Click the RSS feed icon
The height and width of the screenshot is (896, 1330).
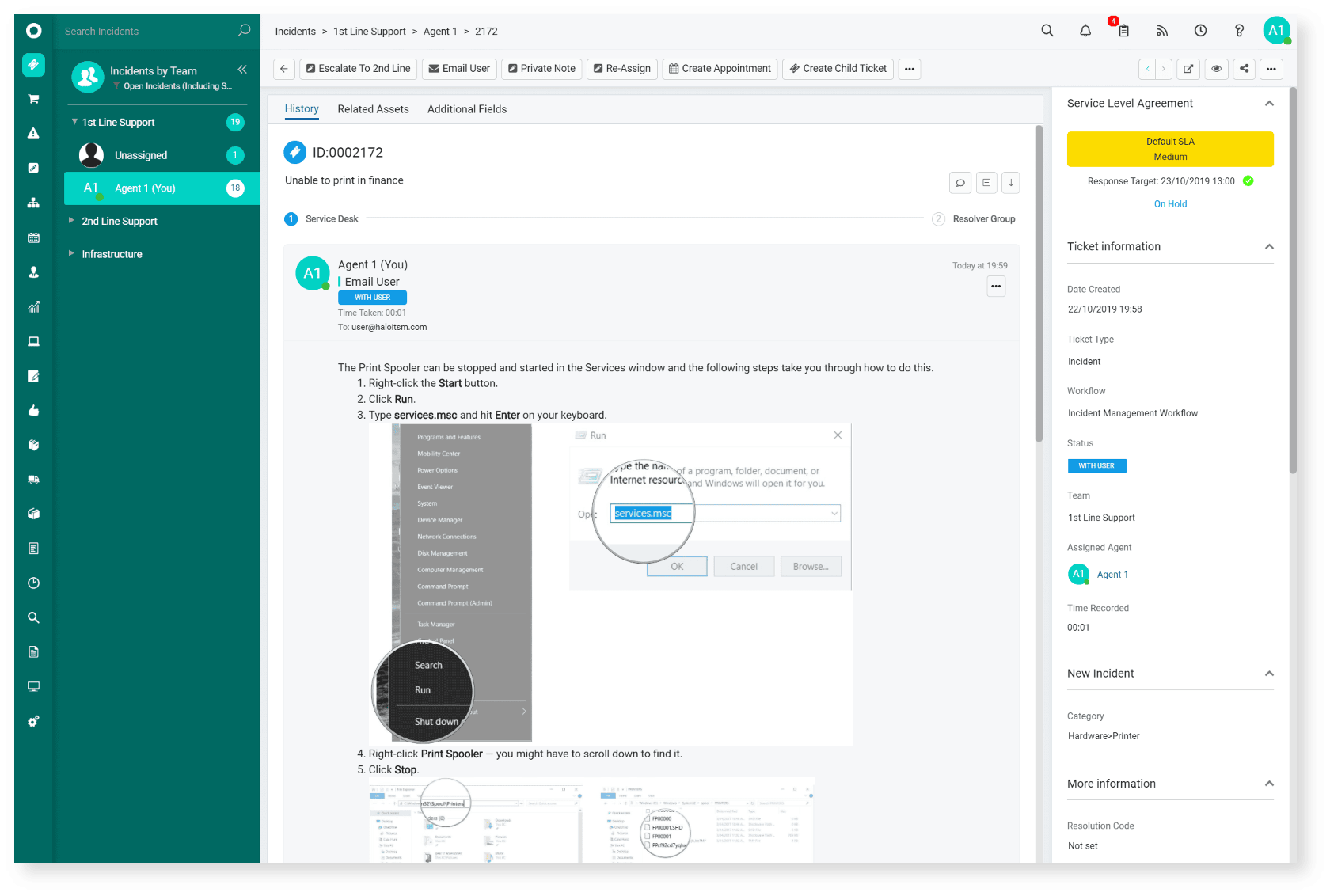tap(1161, 31)
